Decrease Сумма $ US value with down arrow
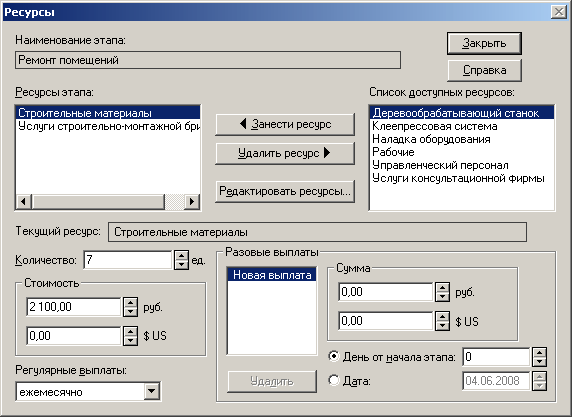Image resolution: width=572 pixels, height=417 pixels. [x=442, y=325]
